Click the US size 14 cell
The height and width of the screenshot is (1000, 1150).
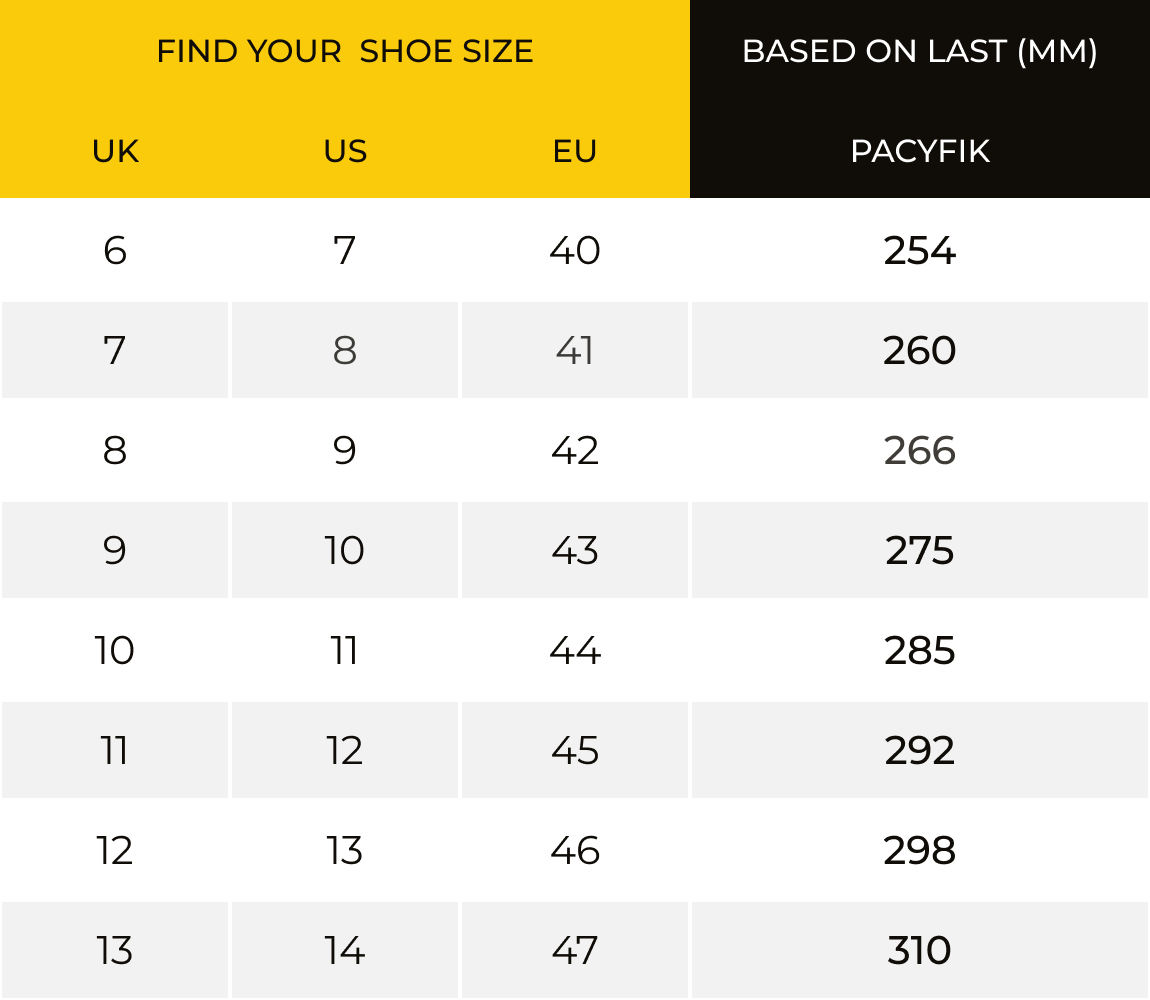pos(345,950)
